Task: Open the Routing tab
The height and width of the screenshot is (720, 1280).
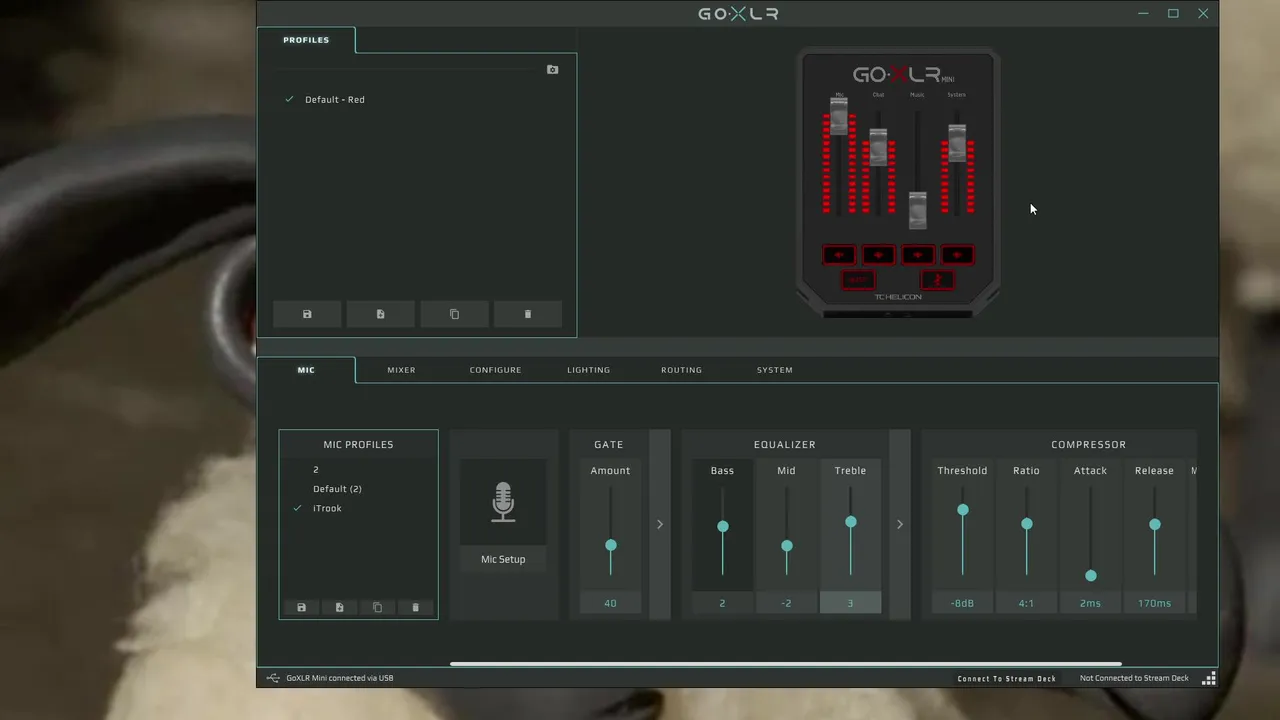Action: coord(681,370)
